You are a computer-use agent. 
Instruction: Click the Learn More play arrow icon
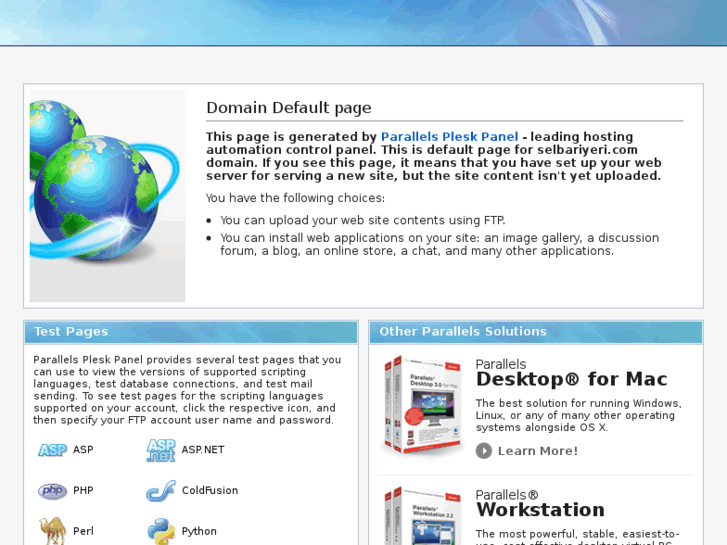(x=484, y=451)
